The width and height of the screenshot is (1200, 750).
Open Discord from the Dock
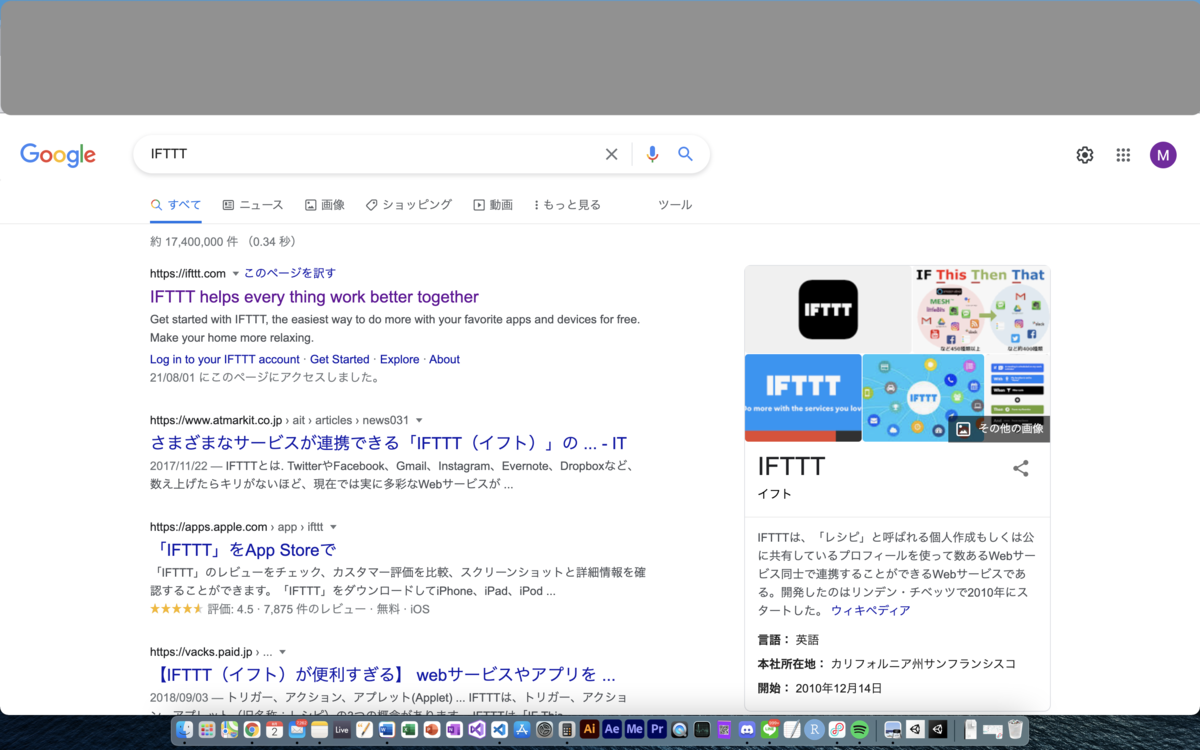(746, 729)
